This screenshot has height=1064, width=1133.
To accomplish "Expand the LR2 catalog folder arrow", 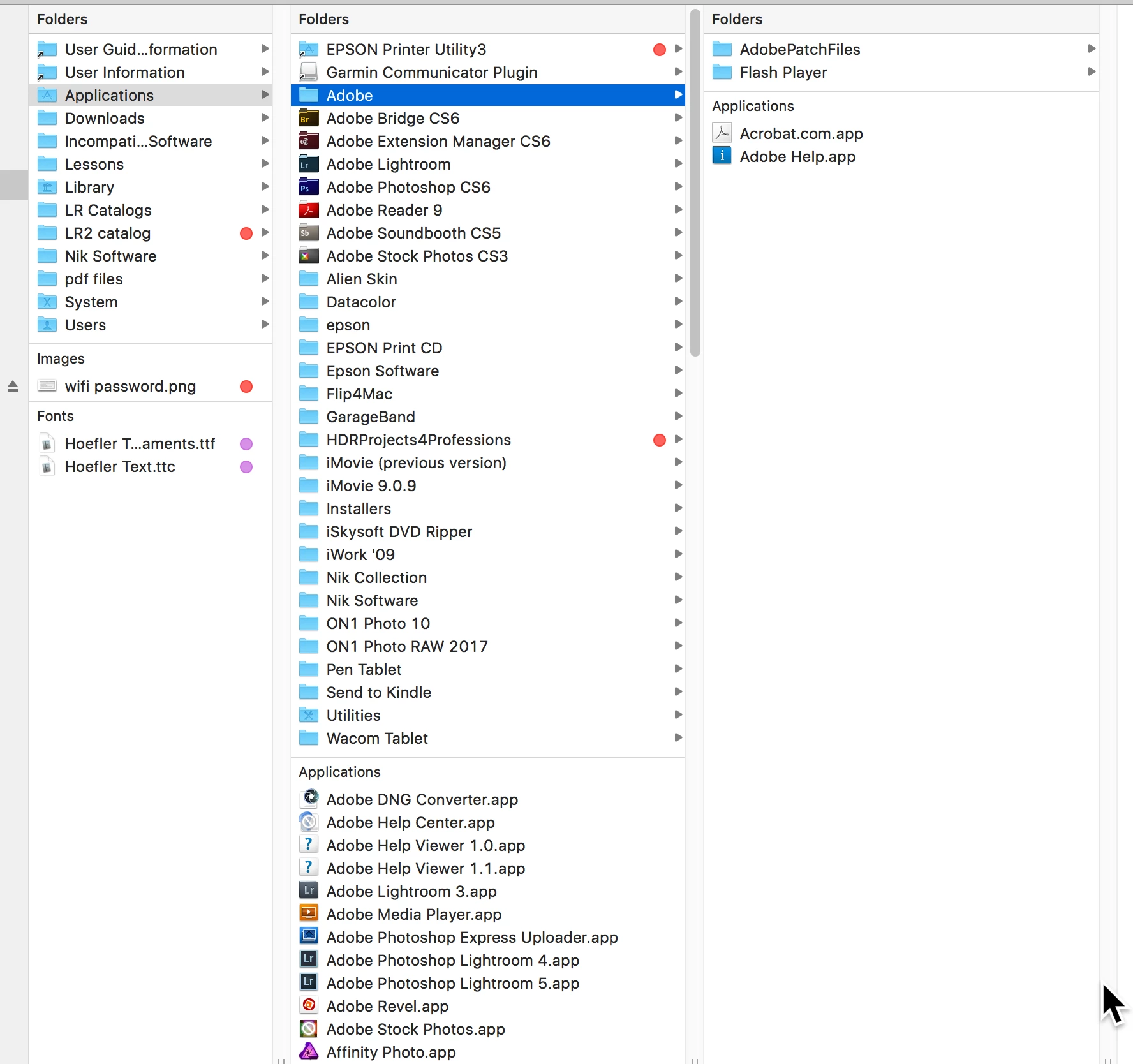I will point(265,232).
